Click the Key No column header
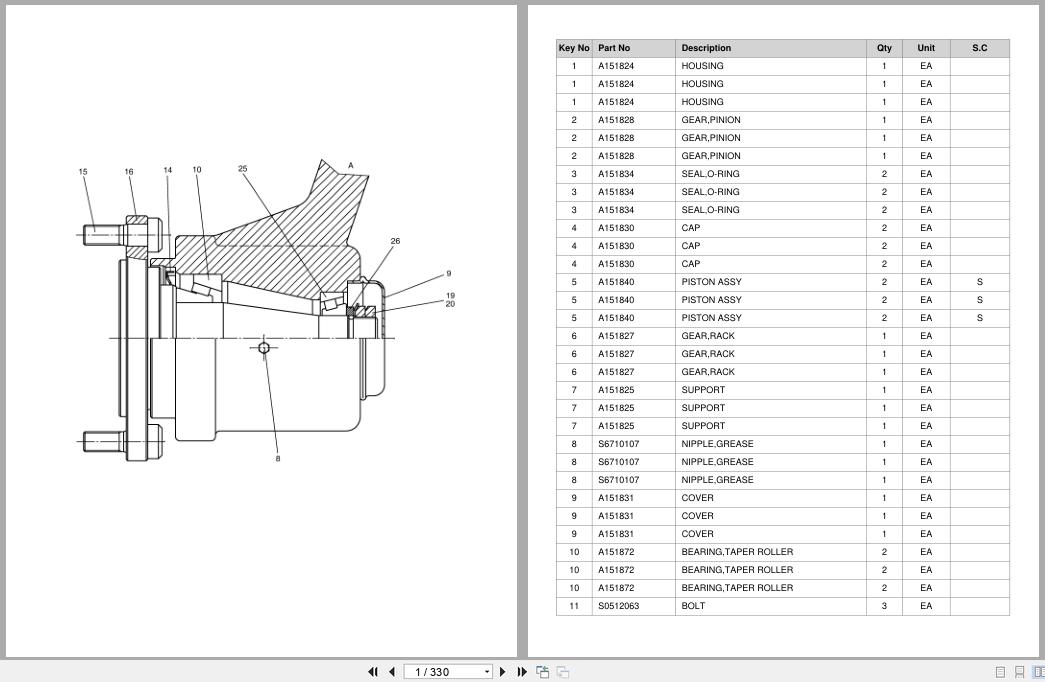 [x=574, y=48]
